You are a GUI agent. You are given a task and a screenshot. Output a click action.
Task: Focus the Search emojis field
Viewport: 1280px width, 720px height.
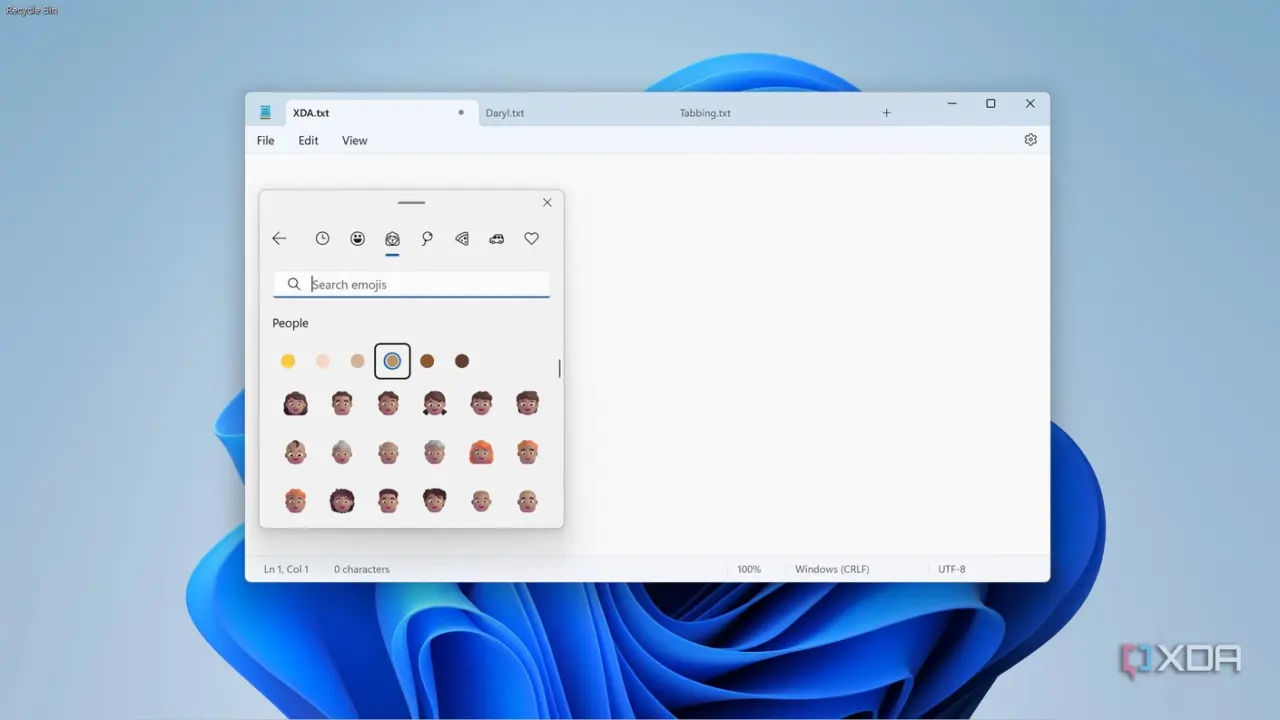pyautogui.click(x=411, y=284)
